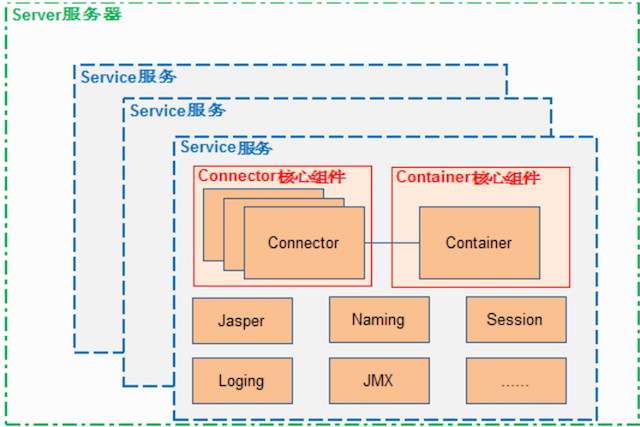Select the Session component box
Viewport: 640px width, 427px height.
516,320
